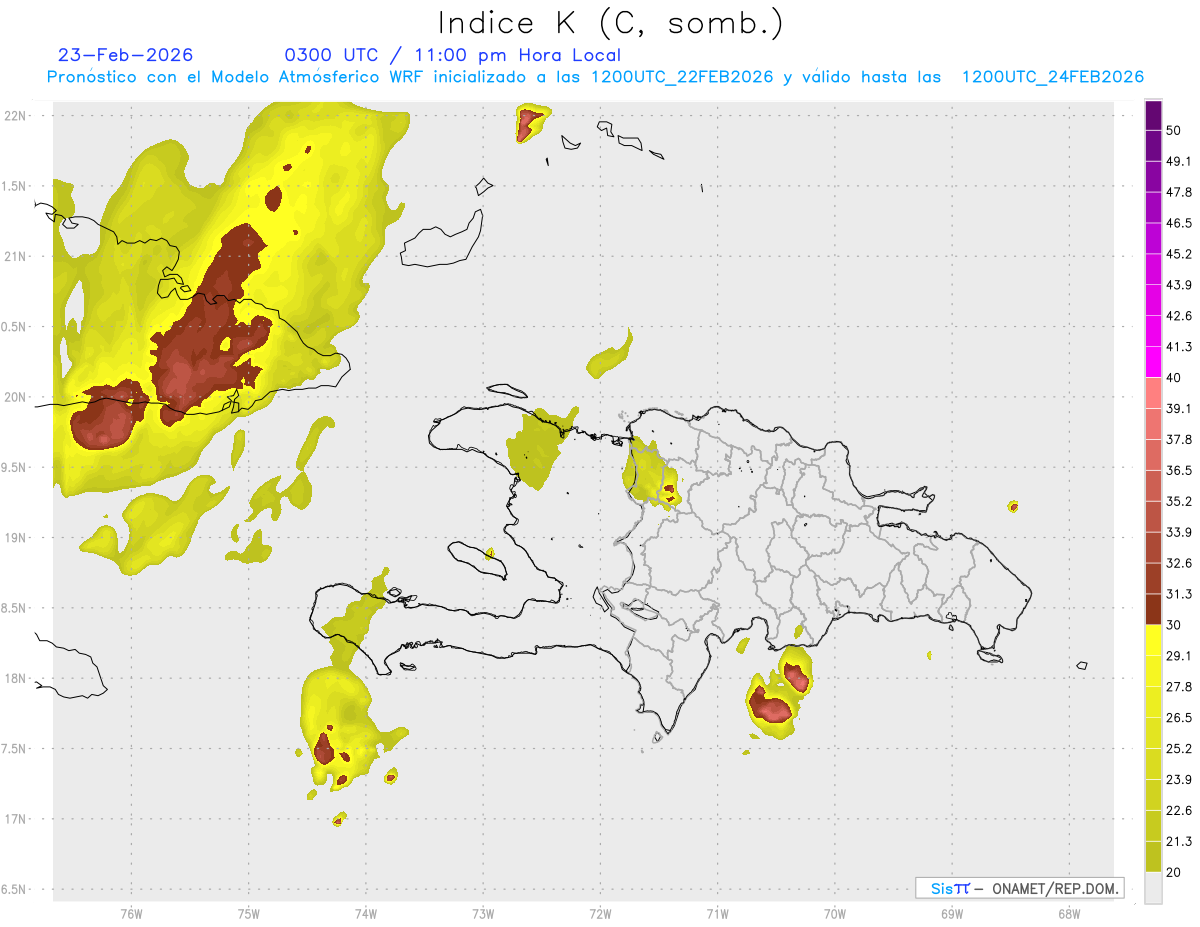Screen dimensions: 1200x927
Task: Click the color bar value '49.1'
Action: (x=1179, y=161)
